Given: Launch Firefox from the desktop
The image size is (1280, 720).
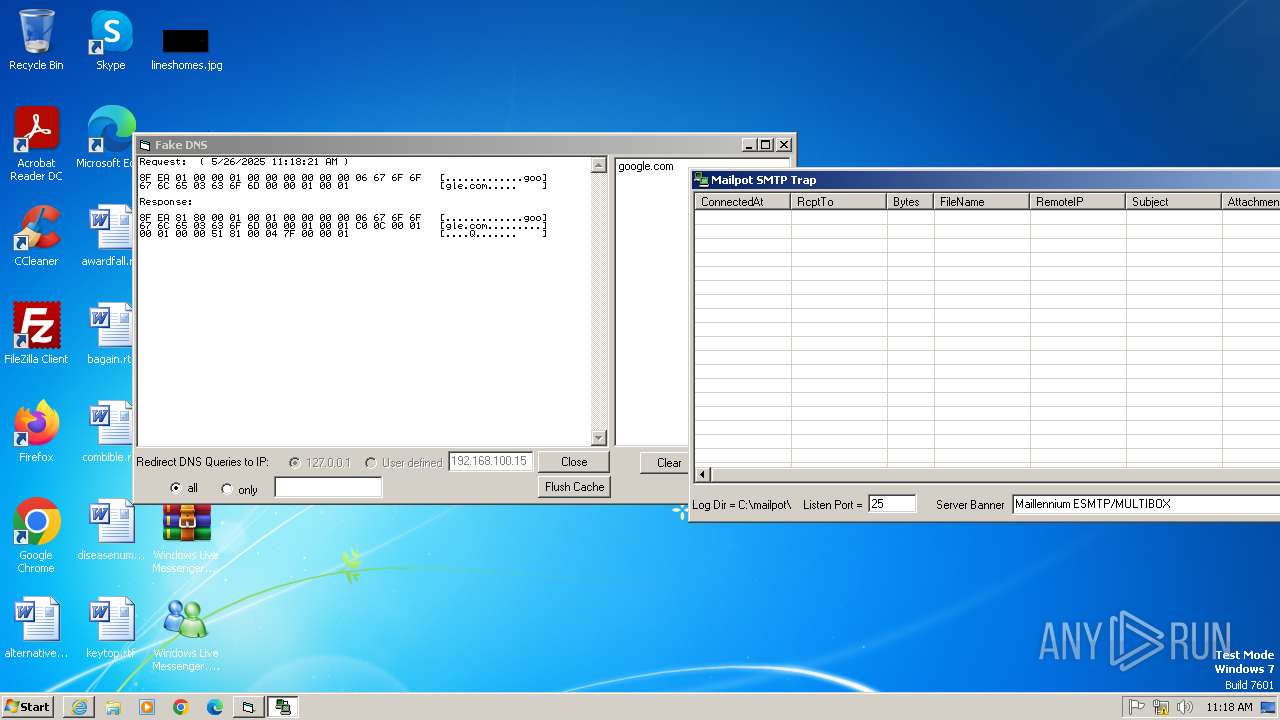Looking at the screenshot, I should coord(36,432).
